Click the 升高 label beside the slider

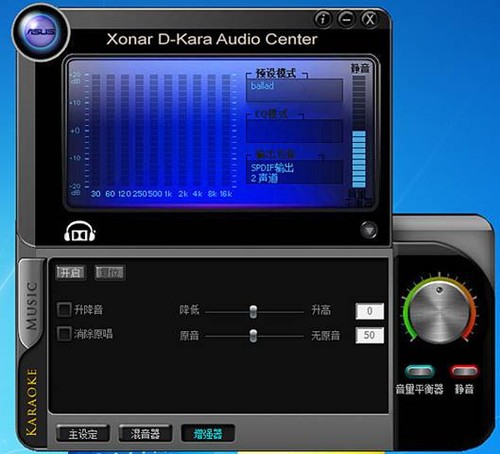coord(321,310)
